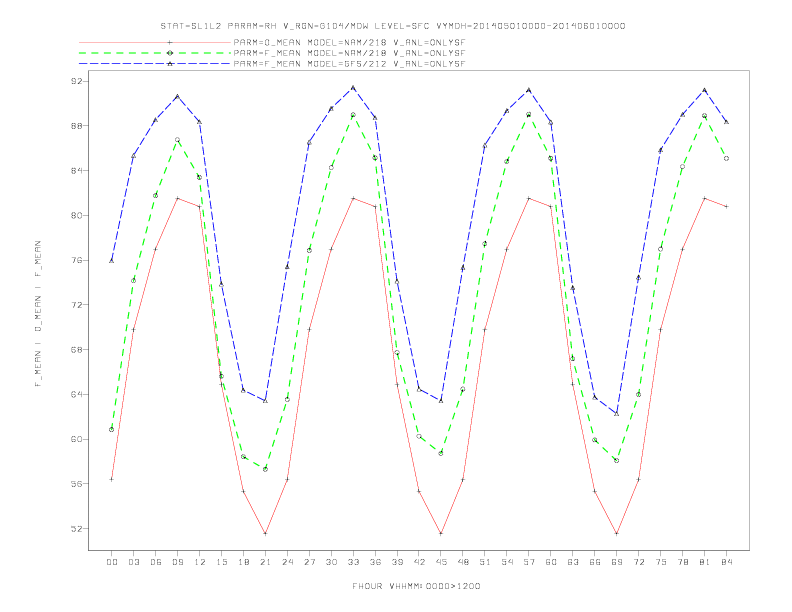Select the legend entry PARM=O_MEAN MODEL=NAM/218
The image size is (792, 612).
tap(349, 42)
